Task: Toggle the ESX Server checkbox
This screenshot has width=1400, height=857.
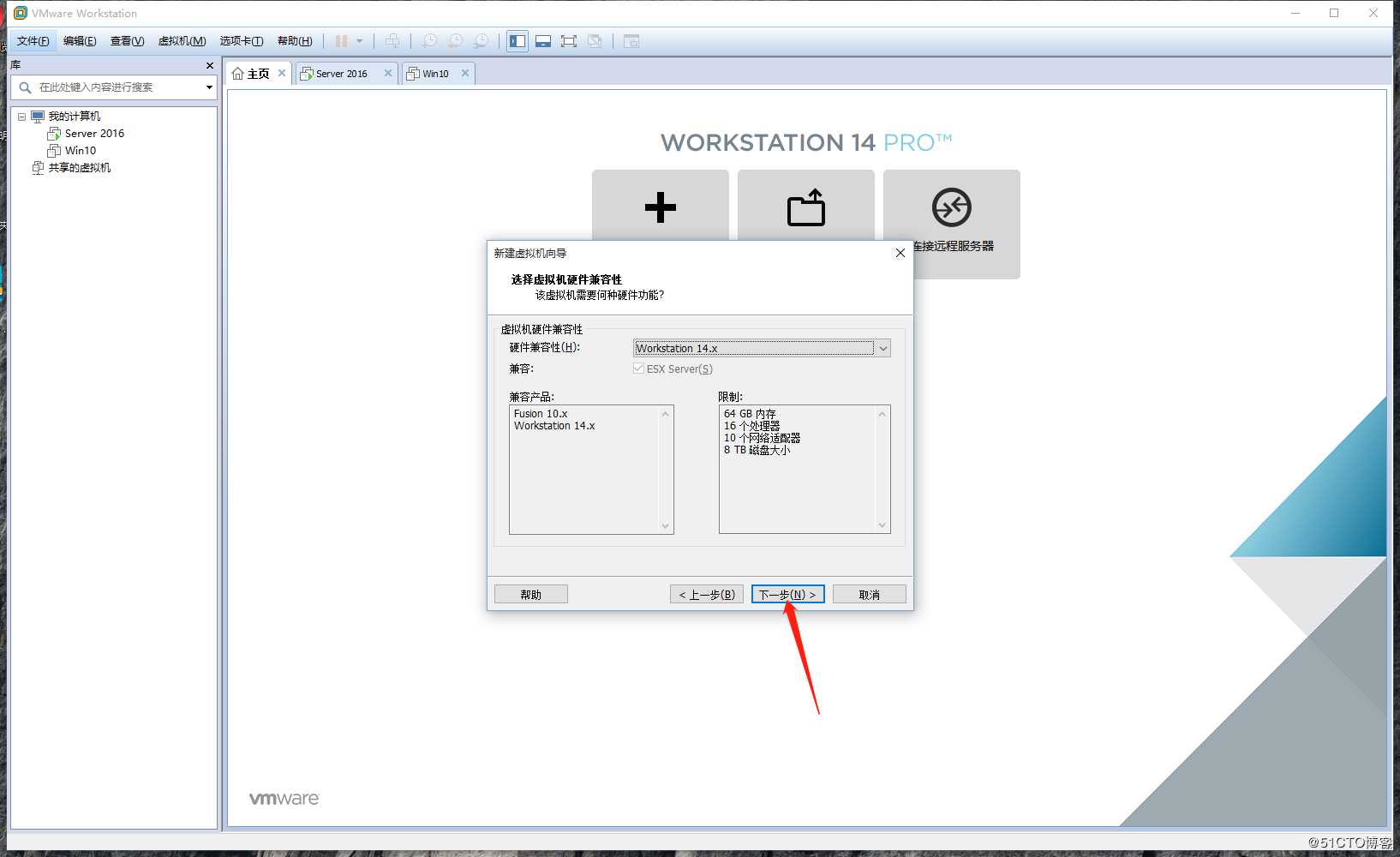Action: [638, 369]
